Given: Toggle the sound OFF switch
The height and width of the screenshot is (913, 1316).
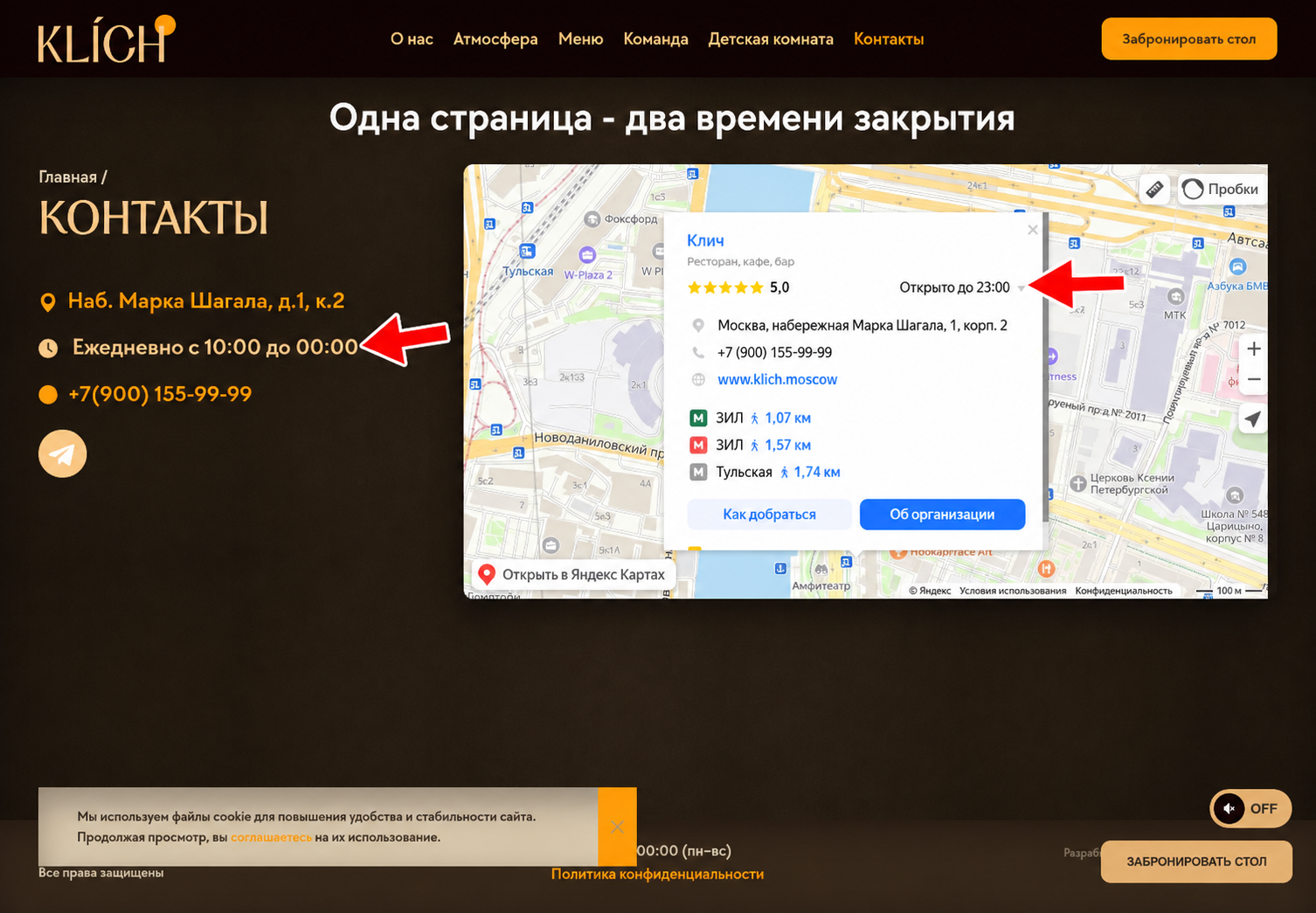Looking at the screenshot, I should pyautogui.click(x=1250, y=809).
